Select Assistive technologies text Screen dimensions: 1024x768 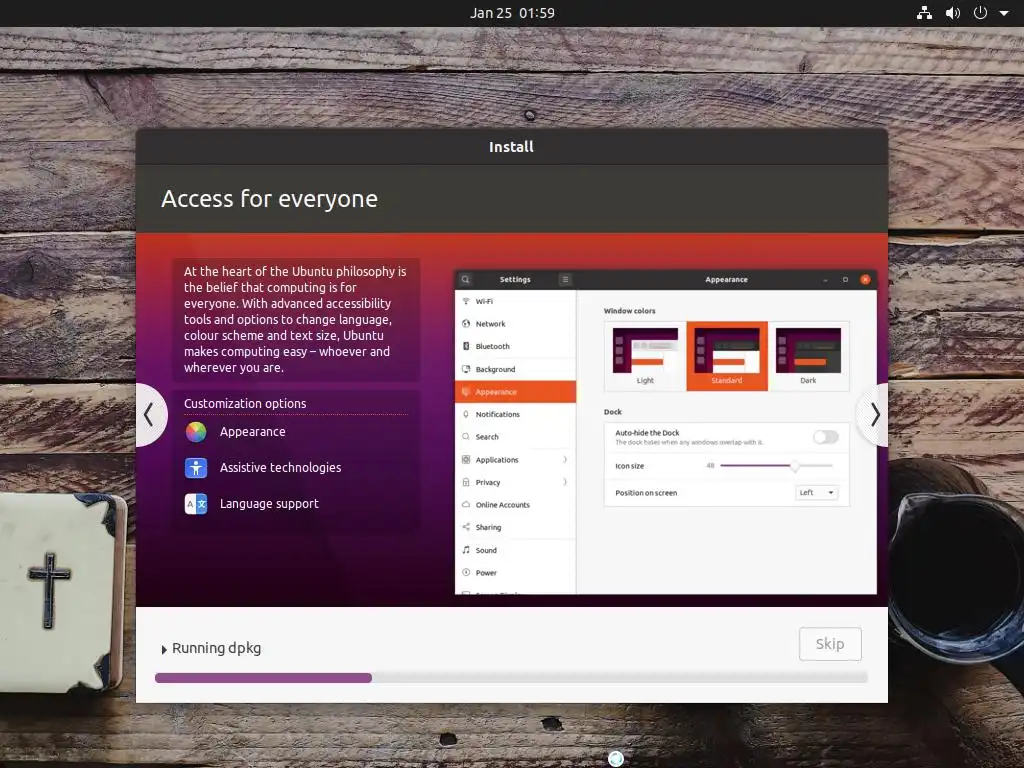(280, 468)
